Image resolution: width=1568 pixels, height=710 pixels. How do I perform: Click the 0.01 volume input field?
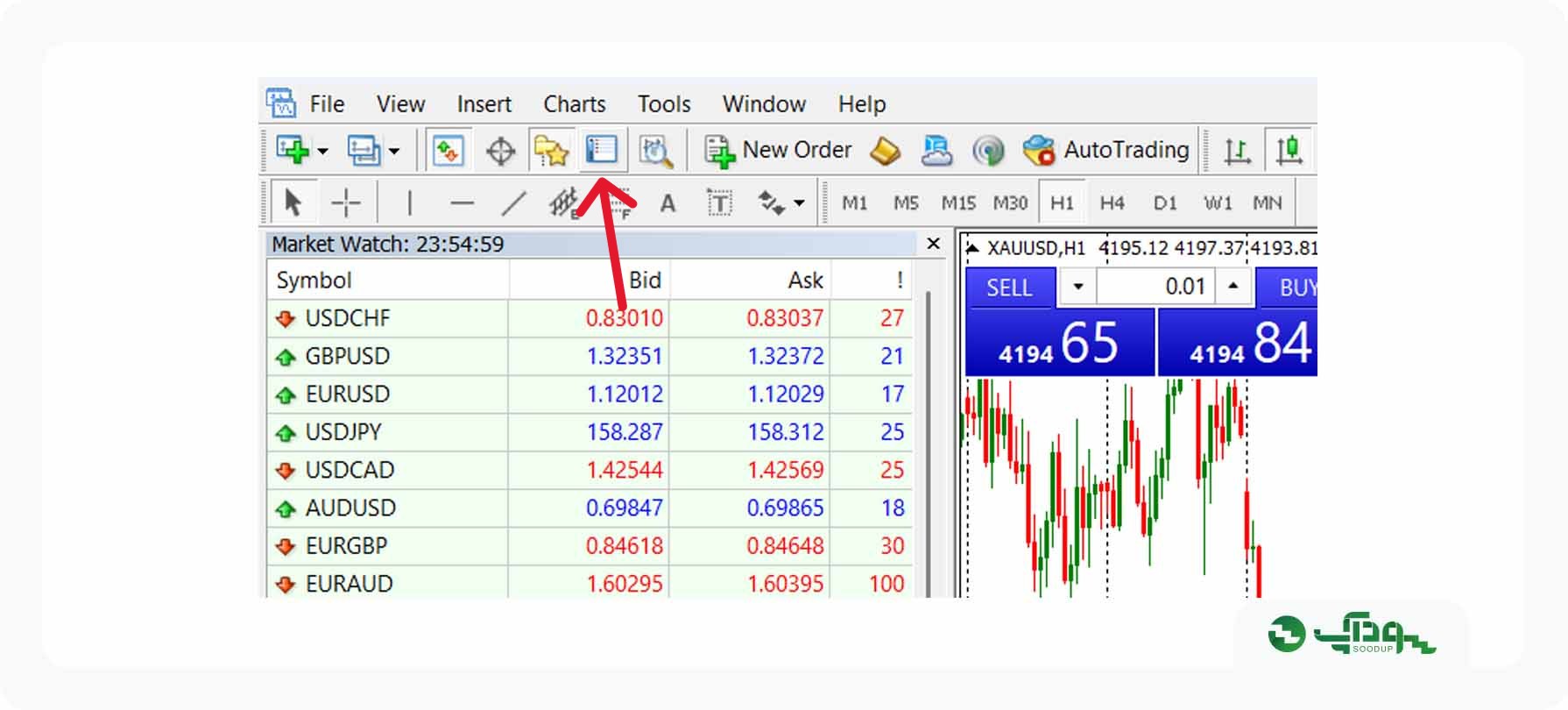(1155, 287)
